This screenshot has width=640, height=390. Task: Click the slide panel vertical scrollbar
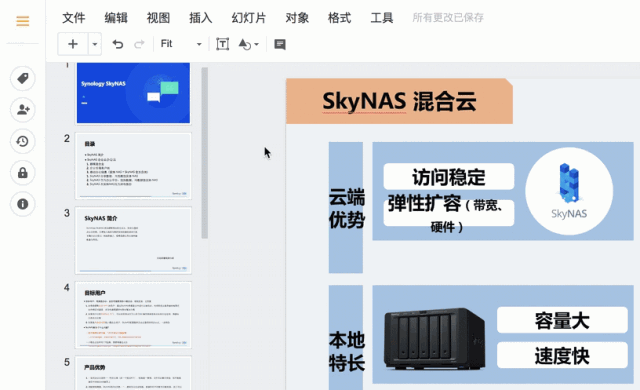(x=204, y=153)
